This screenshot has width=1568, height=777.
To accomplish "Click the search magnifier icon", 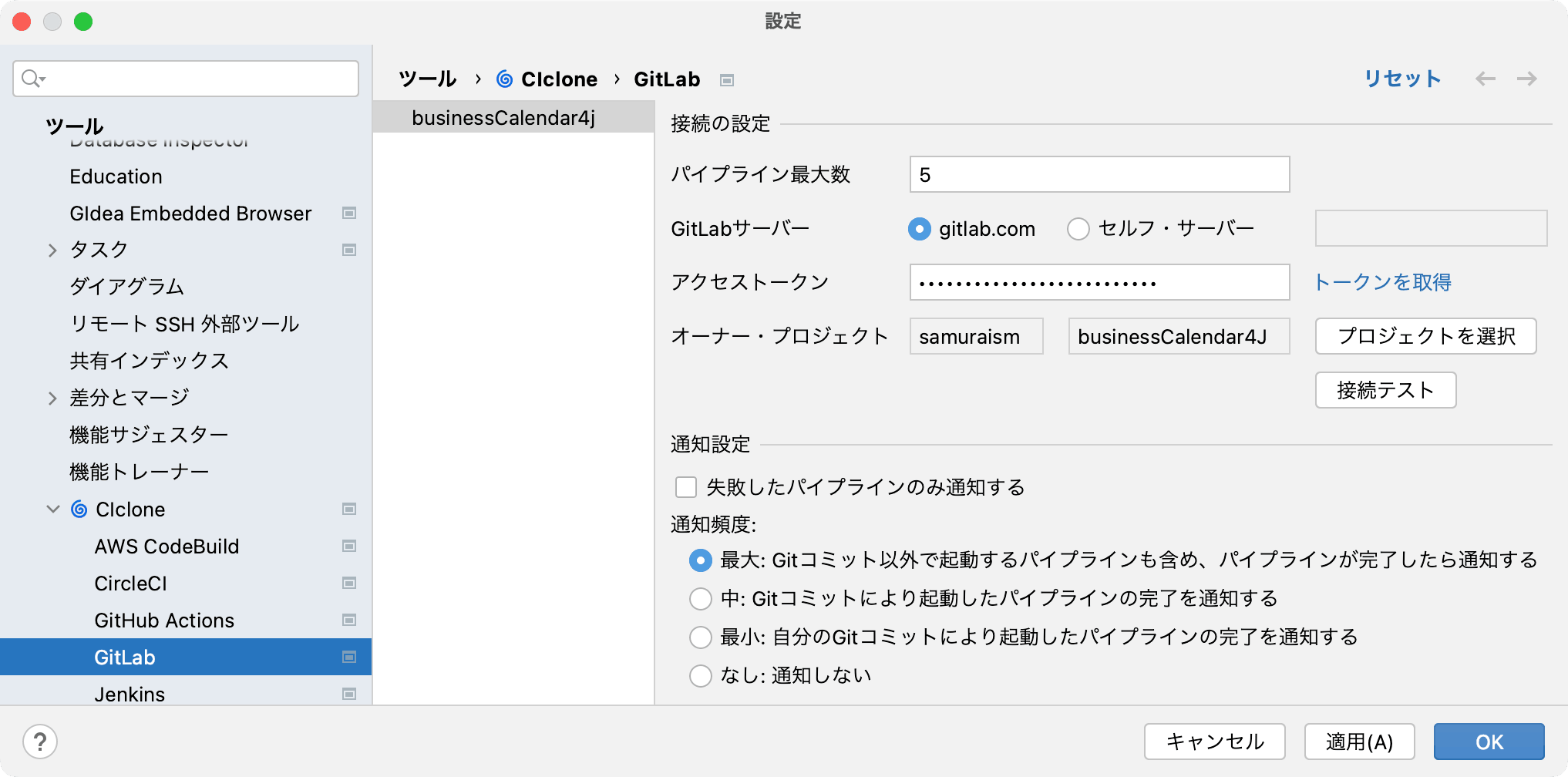I will tap(32, 79).
